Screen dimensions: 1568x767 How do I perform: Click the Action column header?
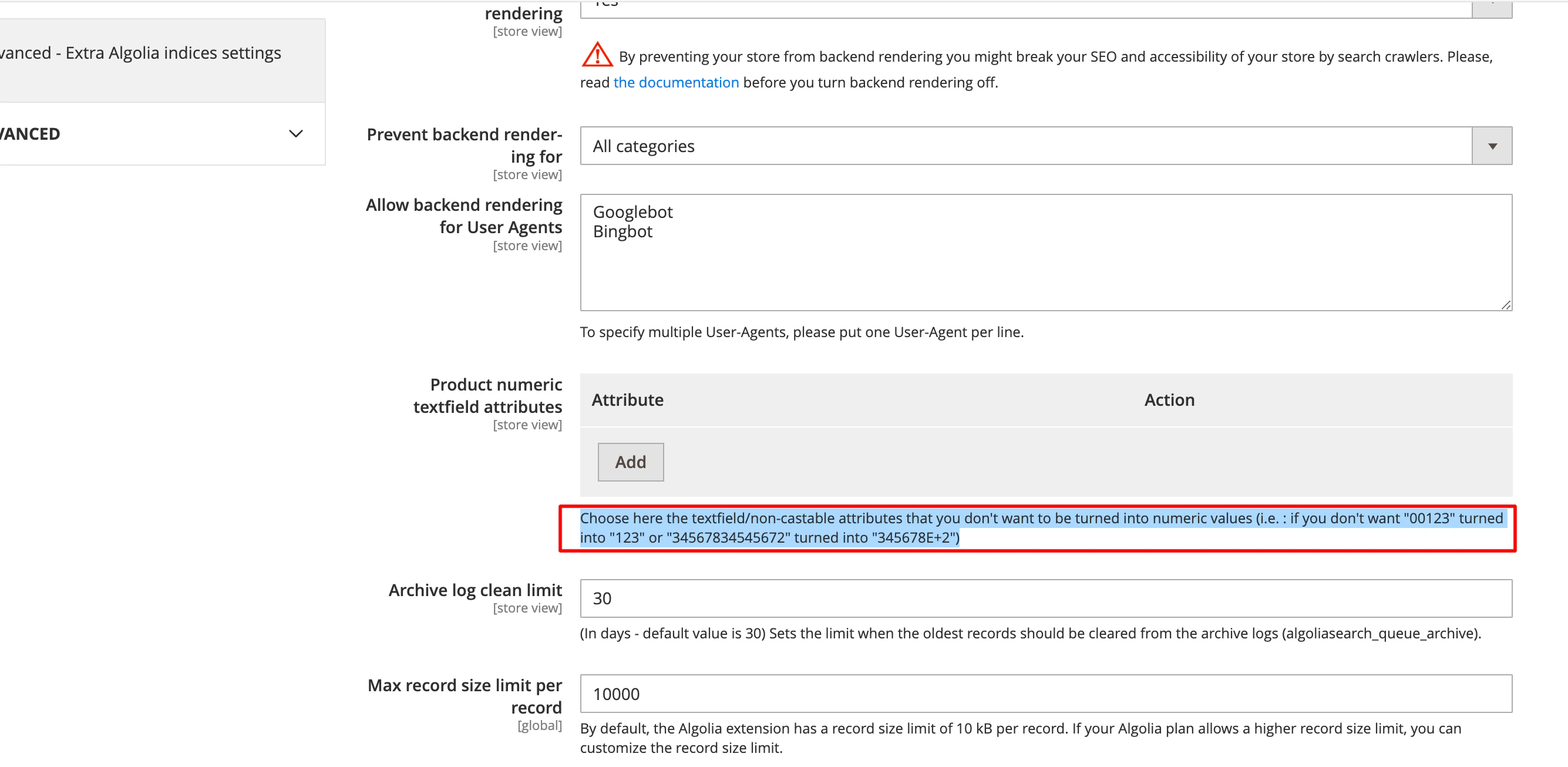click(1168, 400)
